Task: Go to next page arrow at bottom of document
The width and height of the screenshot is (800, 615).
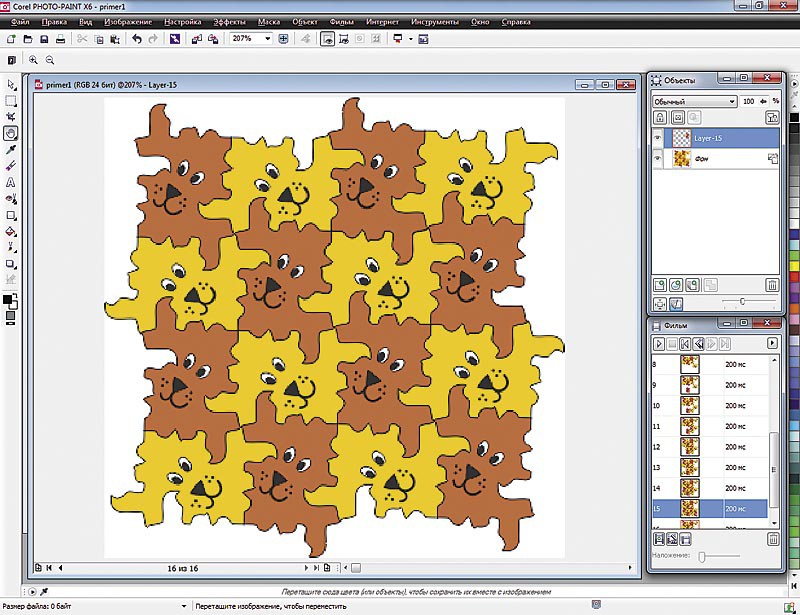Action: [x=306, y=568]
